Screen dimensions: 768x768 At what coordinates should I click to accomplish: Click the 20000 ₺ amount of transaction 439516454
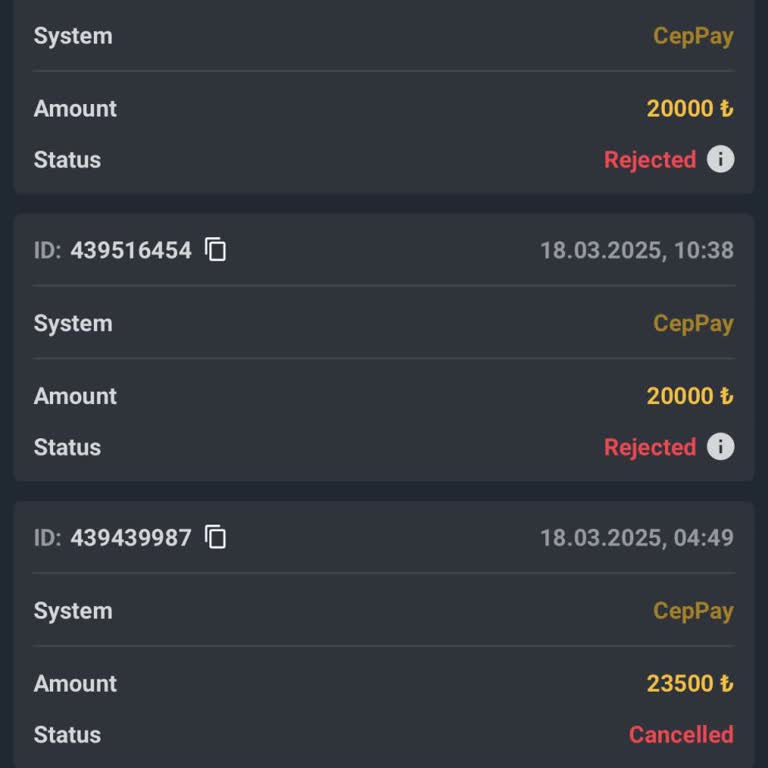click(689, 396)
